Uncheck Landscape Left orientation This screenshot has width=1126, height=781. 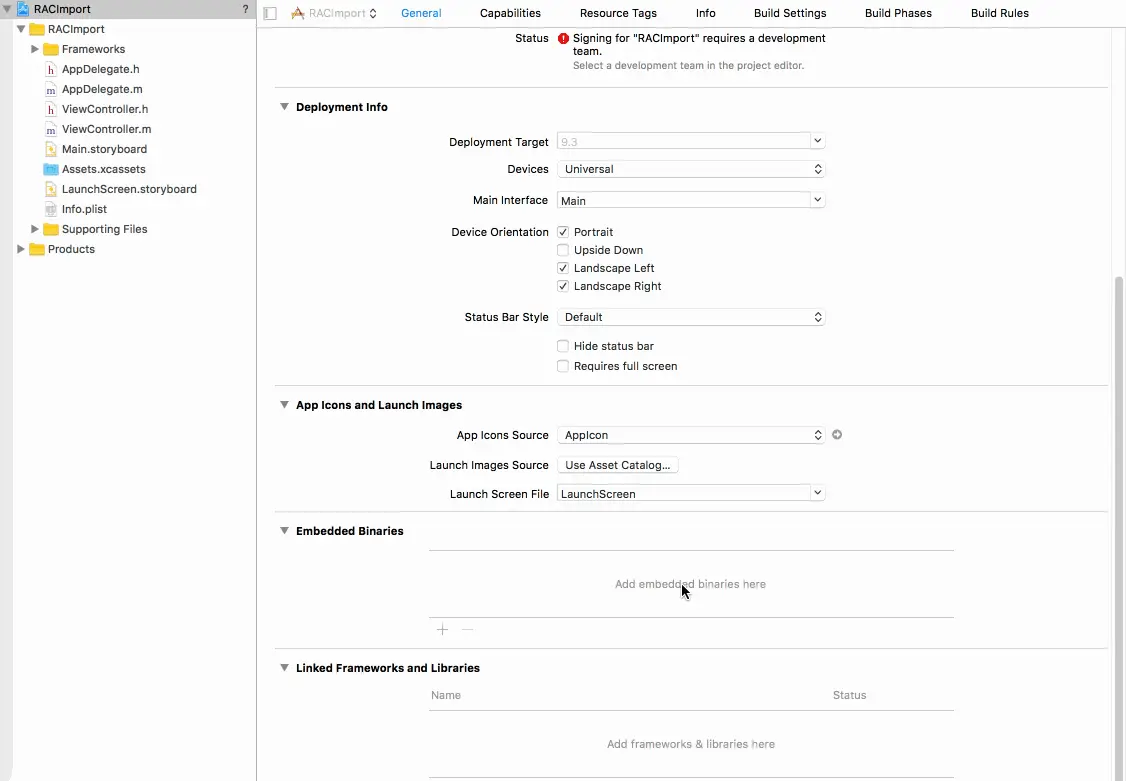click(x=563, y=268)
